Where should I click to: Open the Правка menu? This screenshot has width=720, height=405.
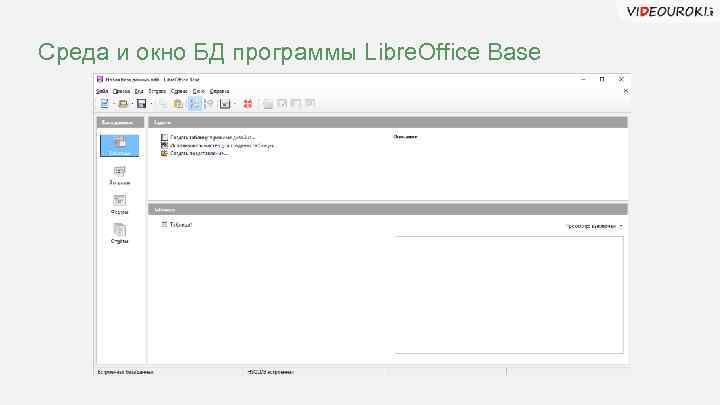click(x=121, y=91)
